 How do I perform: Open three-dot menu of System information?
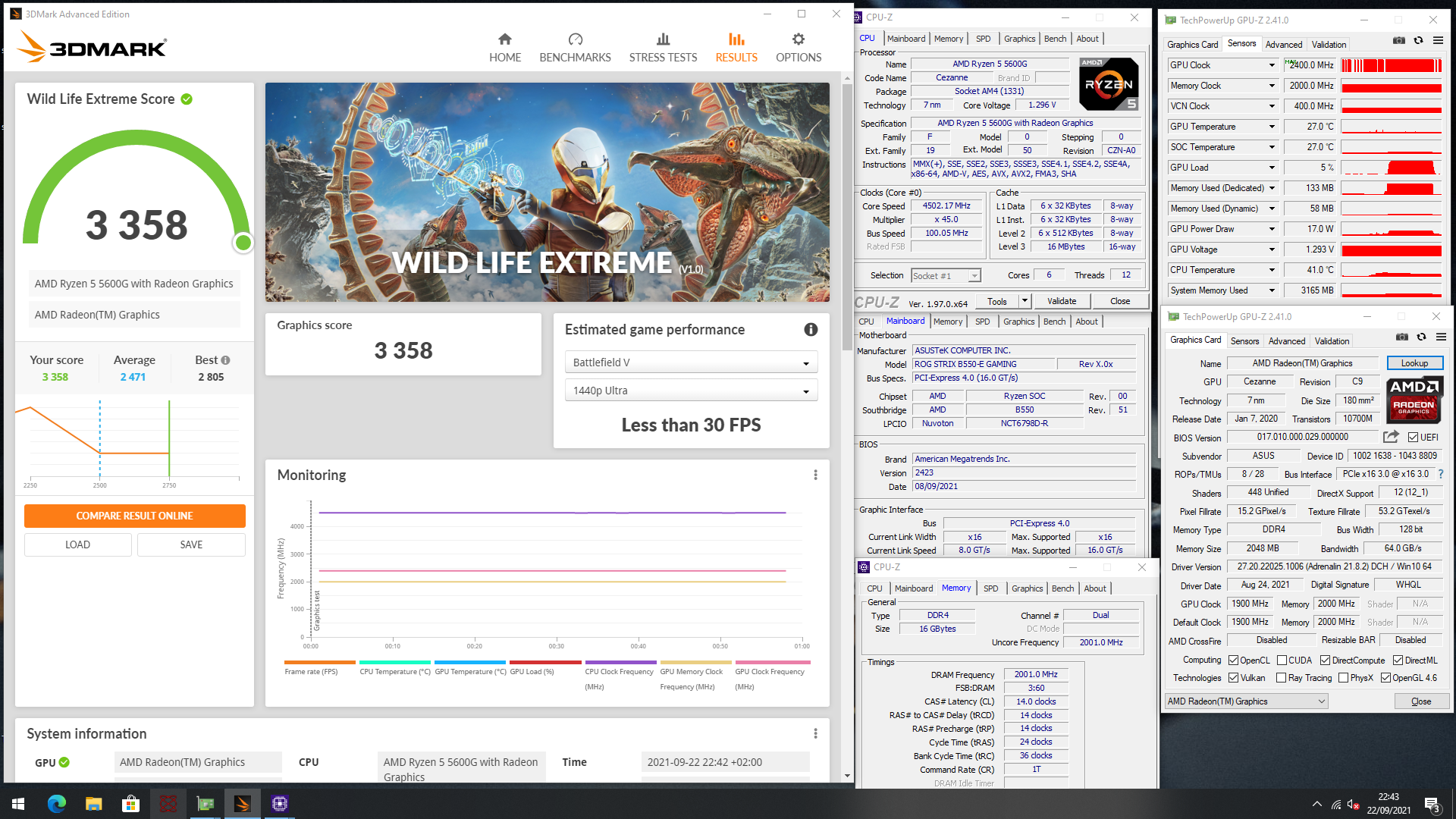click(815, 733)
